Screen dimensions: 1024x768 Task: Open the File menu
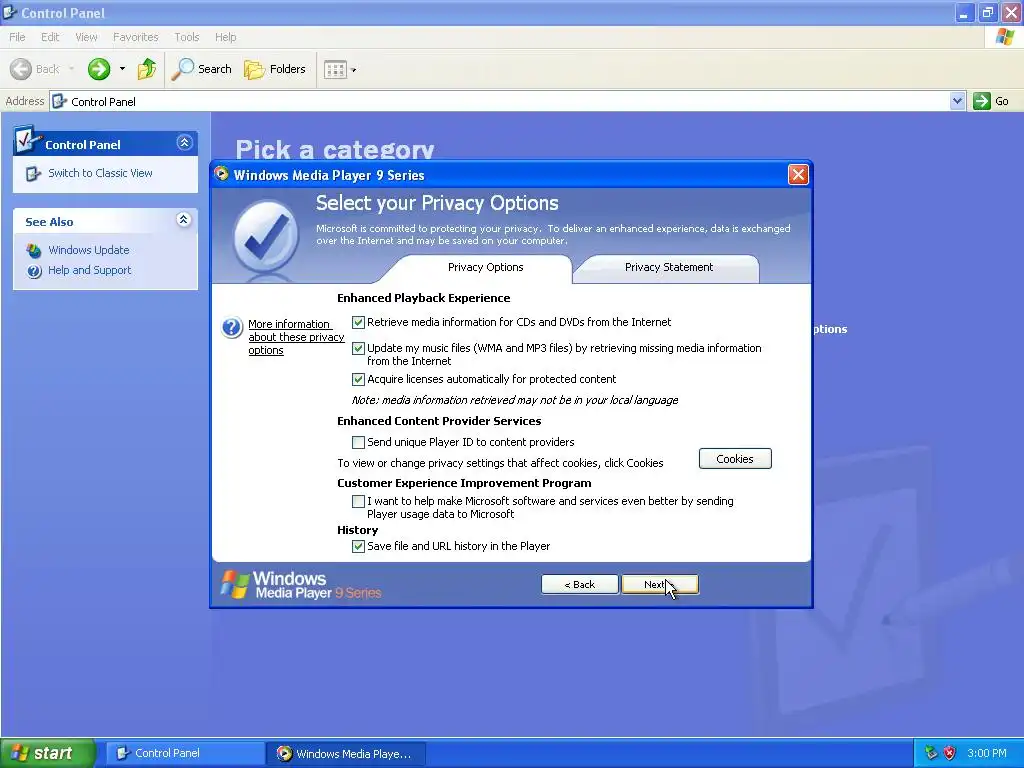pos(17,37)
